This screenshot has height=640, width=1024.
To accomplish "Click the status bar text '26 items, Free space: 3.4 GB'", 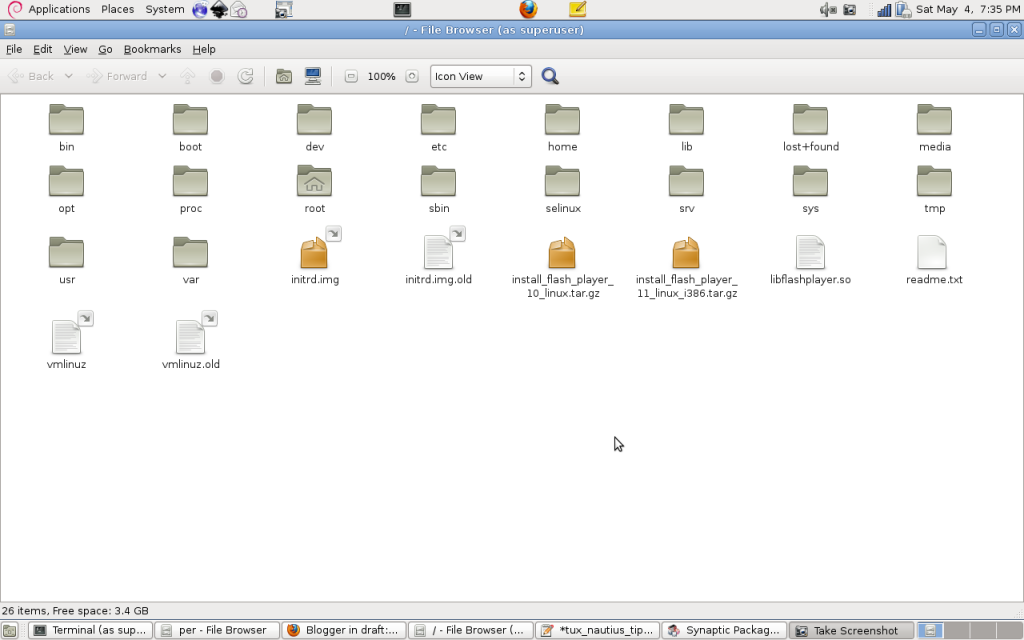I will point(75,611).
